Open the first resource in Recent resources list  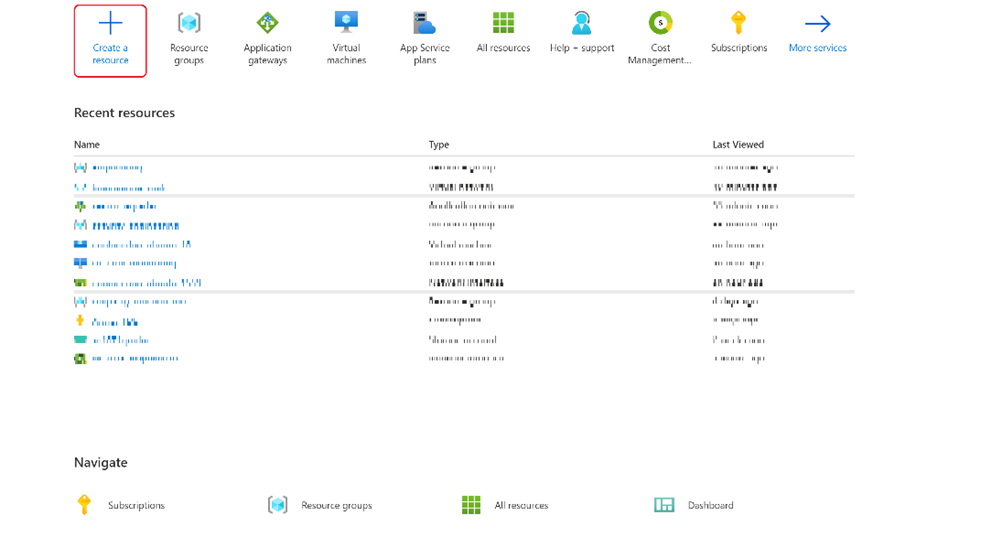click(x=117, y=168)
